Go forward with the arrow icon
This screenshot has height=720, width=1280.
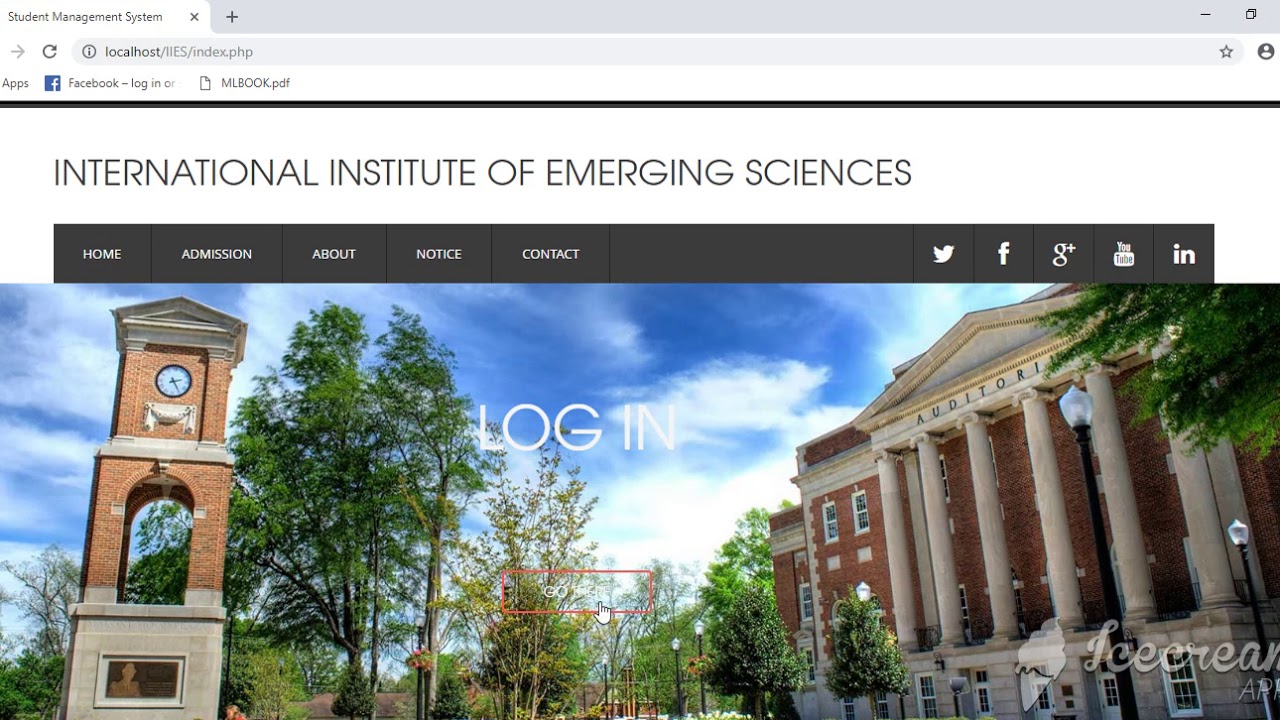(x=17, y=52)
